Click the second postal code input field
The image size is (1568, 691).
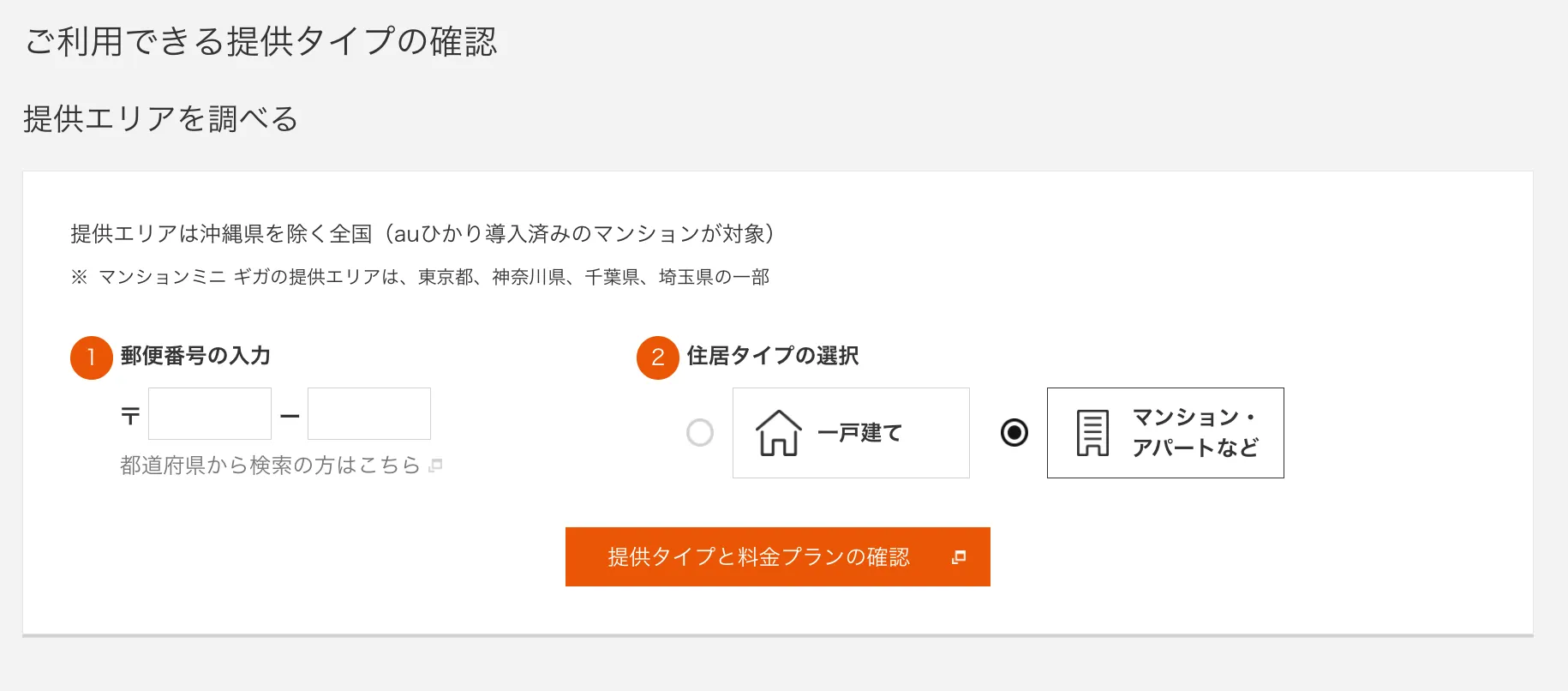[368, 413]
